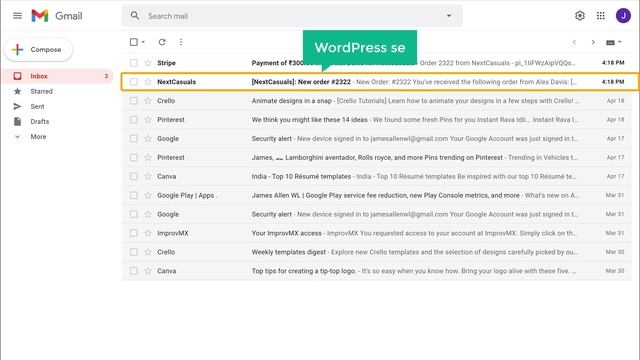Select the Stripe email checkbox
This screenshot has height=360, width=640.
click(x=133, y=63)
